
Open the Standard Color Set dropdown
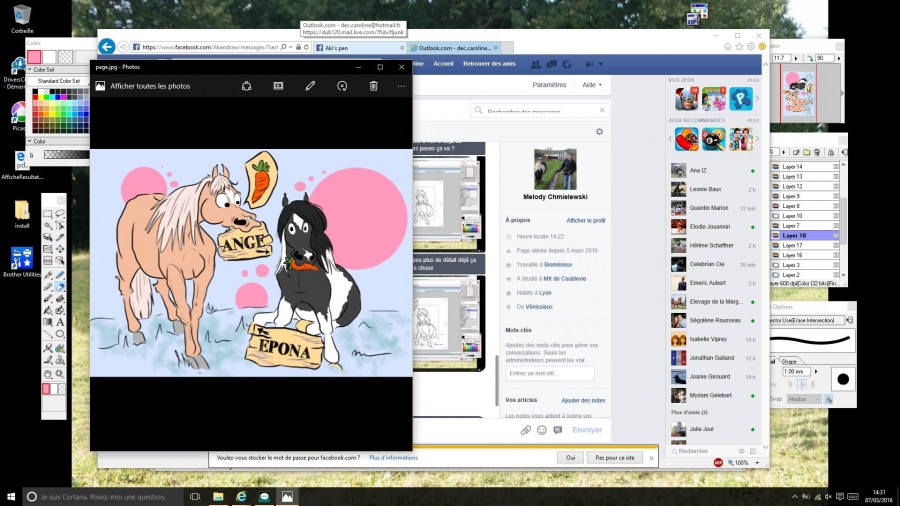tap(58, 81)
